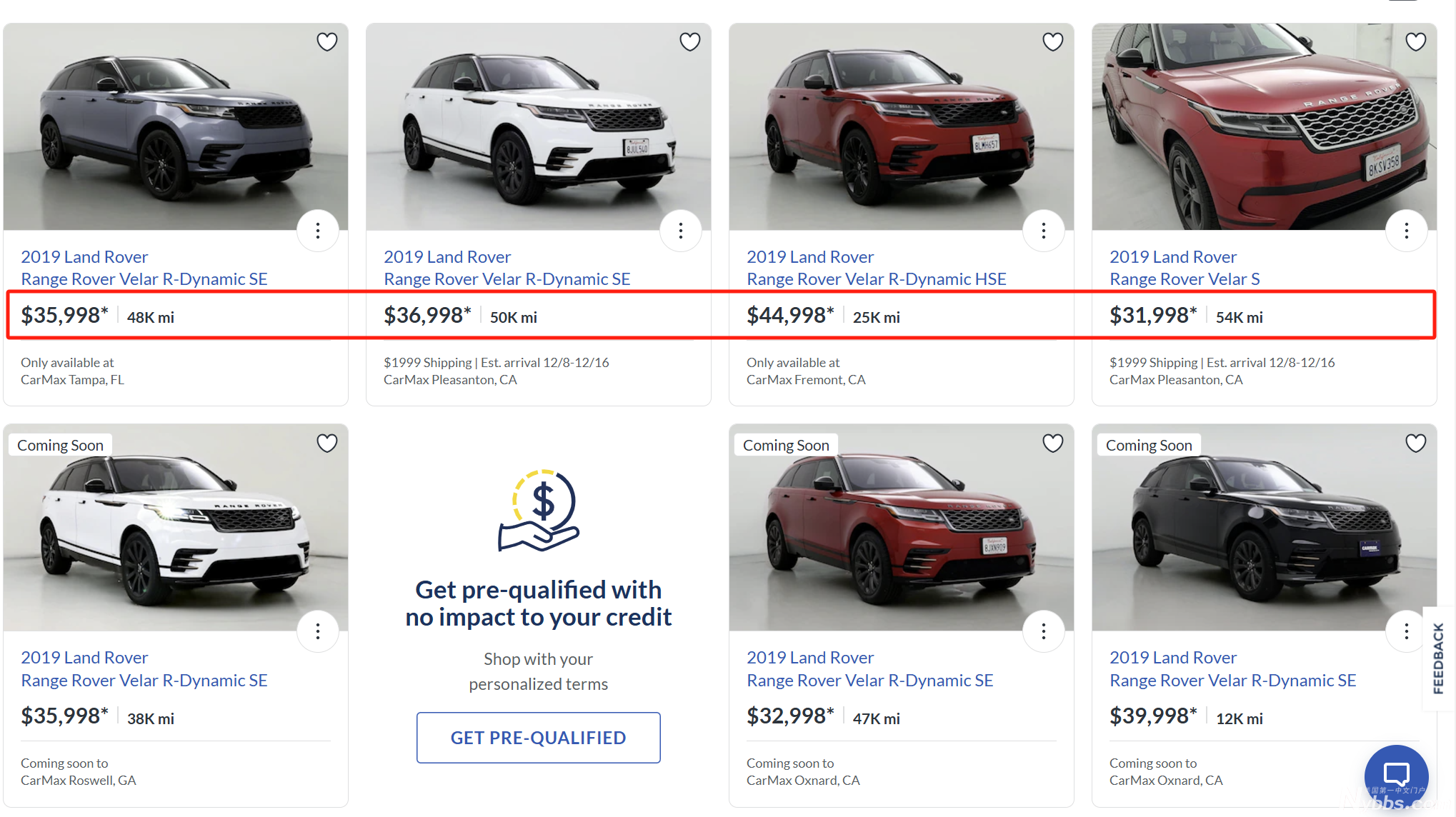The height and width of the screenshot is (817, 1456).
Task: View the blue-gray Velar photo thumbnail
Action: coord(176,127)
